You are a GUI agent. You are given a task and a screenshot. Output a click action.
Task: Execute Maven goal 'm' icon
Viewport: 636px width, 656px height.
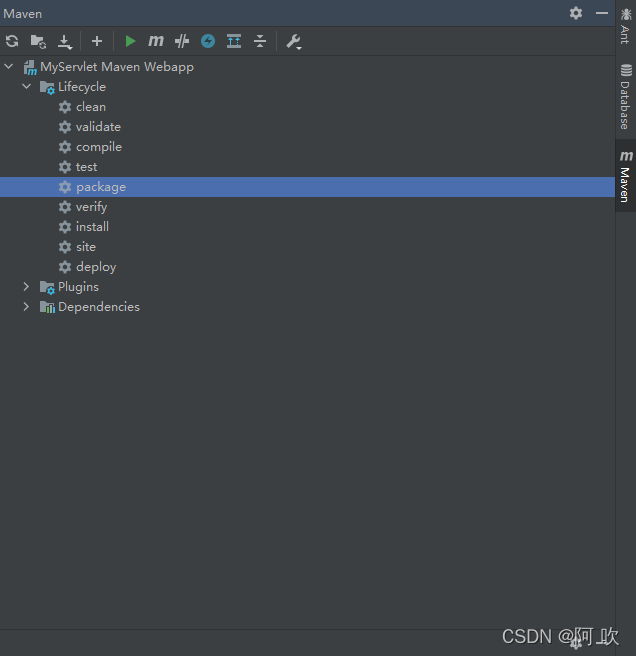[156, 41]
